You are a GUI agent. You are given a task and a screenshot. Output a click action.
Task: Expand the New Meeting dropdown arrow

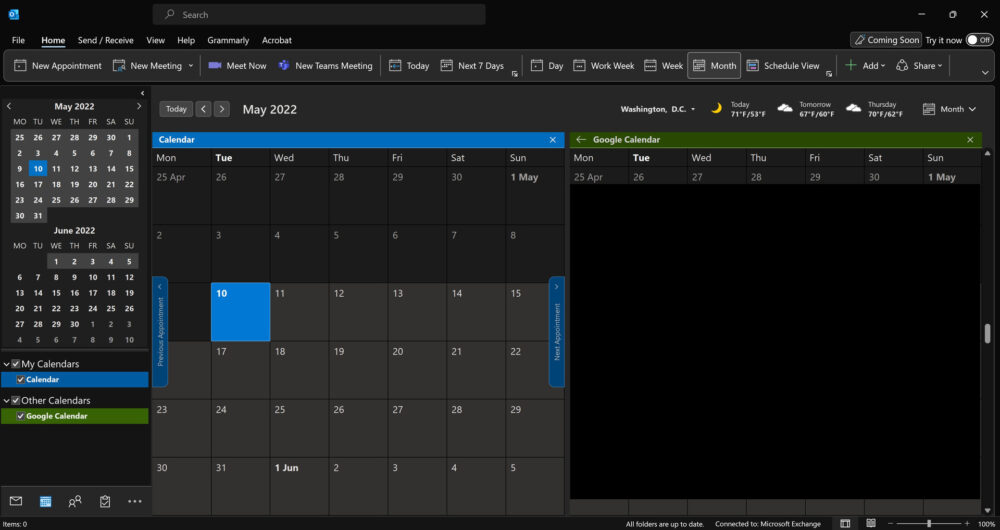click(x=191, y=66)
